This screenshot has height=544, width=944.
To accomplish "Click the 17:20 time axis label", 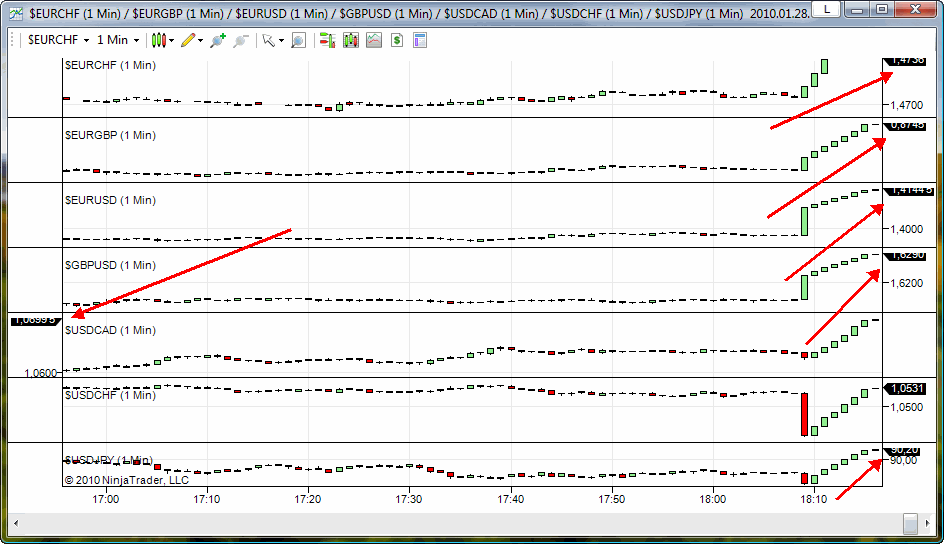I will click(308, 499).
